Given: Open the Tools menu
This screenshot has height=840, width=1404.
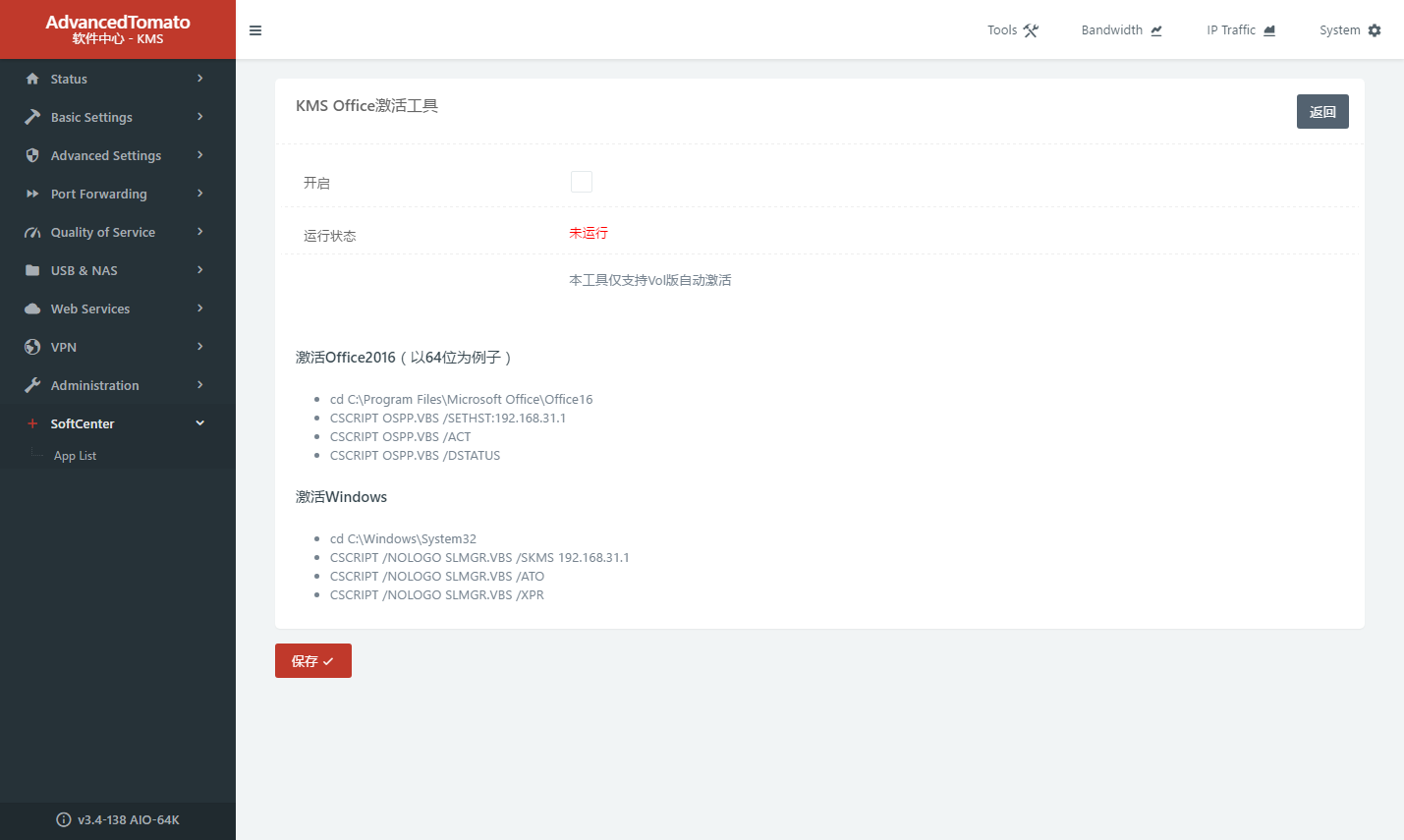Looking at the screenshot, I should pyautogui.click(x=1012, y=30).
